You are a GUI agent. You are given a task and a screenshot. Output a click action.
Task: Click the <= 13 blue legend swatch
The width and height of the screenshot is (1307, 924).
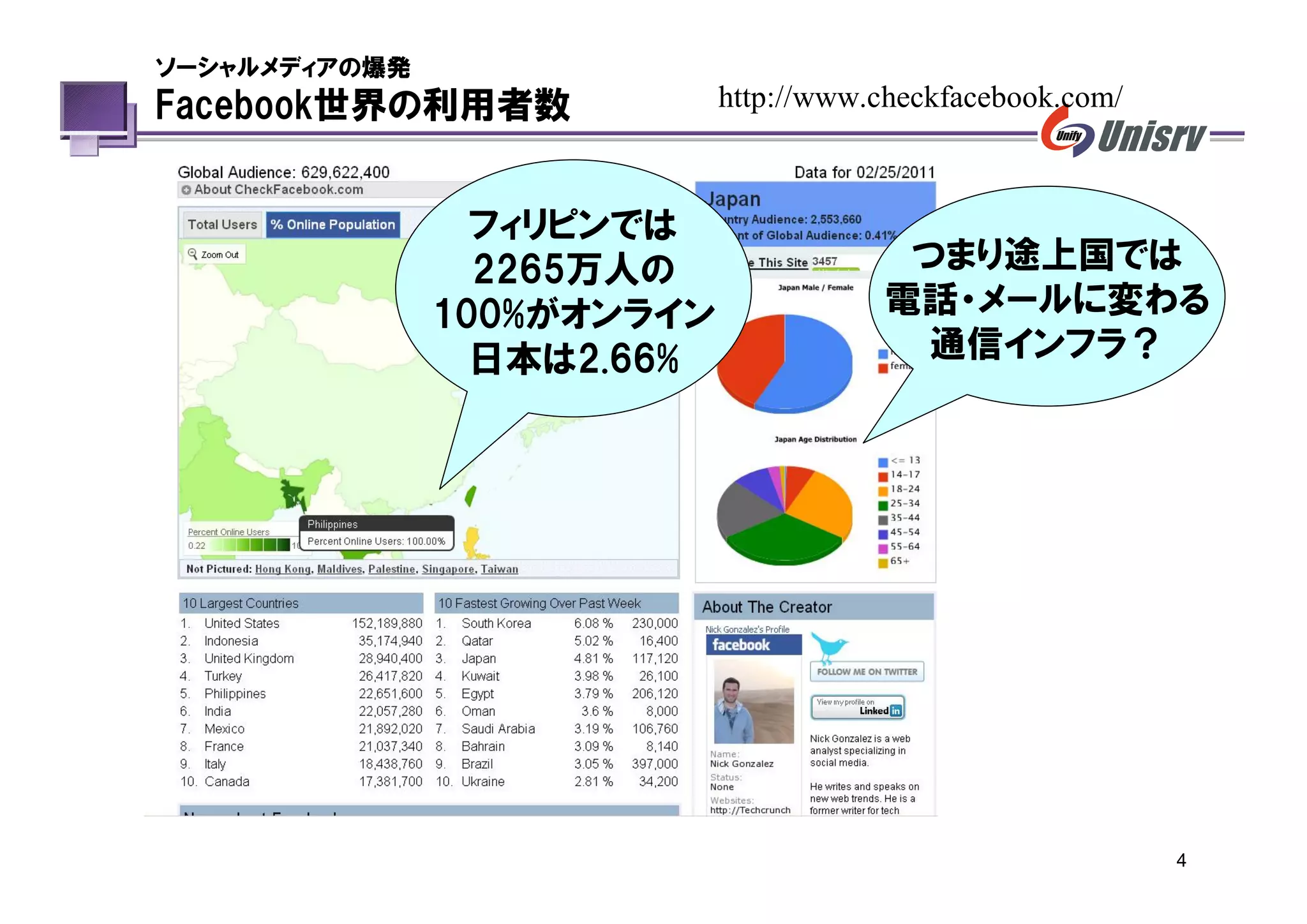pos(883,462)
